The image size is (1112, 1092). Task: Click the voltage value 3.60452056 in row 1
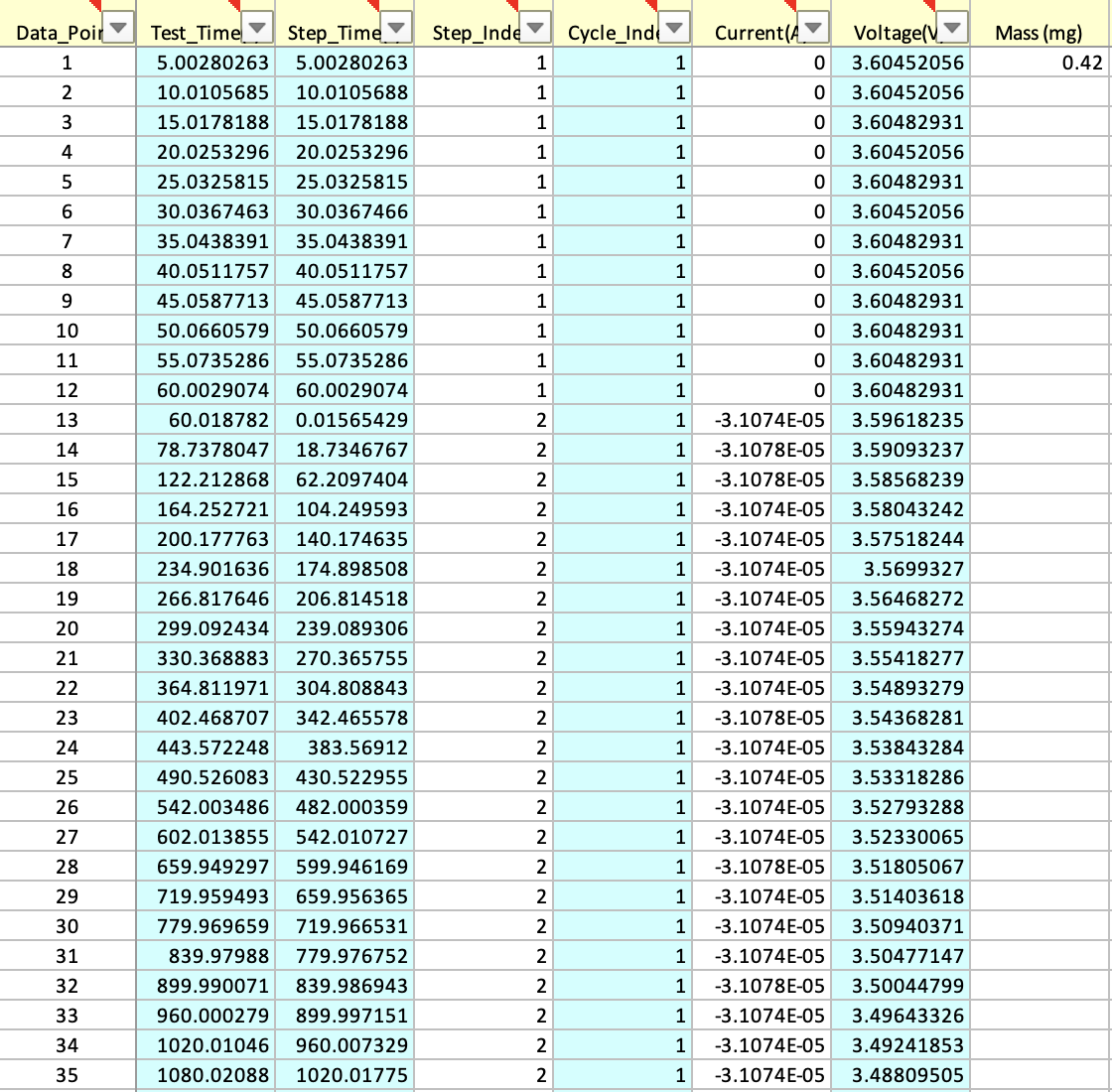point(899,62)
